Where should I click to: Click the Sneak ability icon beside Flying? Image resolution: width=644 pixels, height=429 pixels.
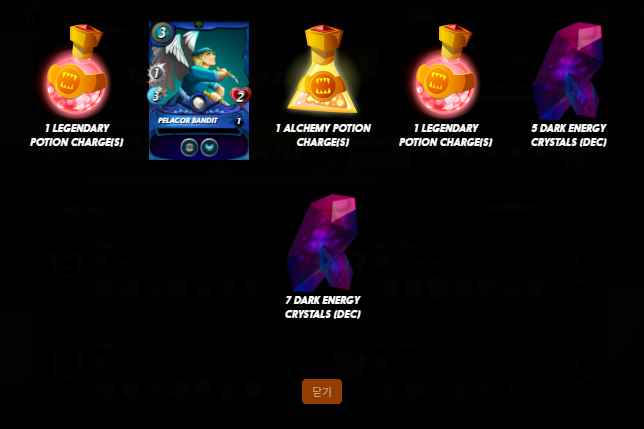click(189, 147)
